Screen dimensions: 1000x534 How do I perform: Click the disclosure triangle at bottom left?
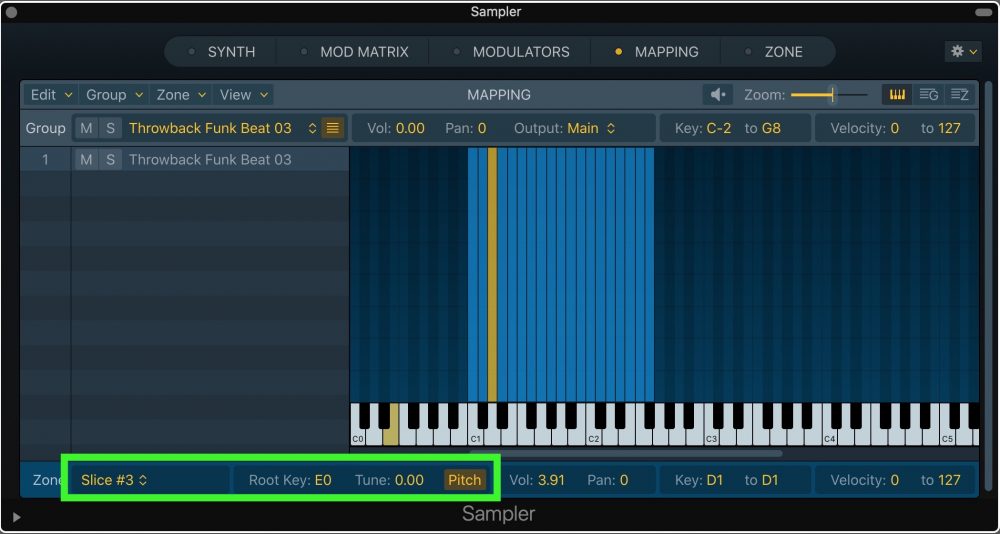click(x=15, y=517)
